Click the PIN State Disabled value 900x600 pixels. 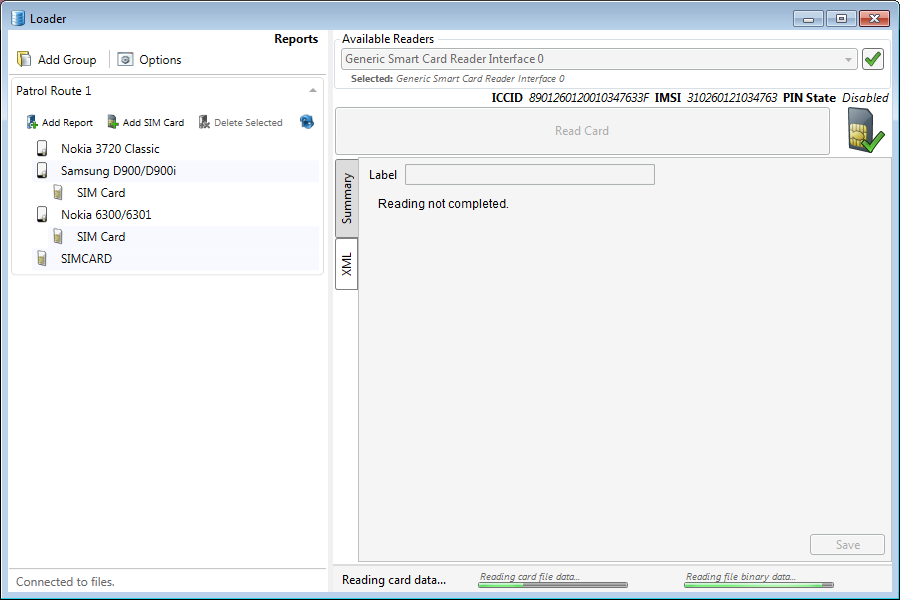[865, 98]
